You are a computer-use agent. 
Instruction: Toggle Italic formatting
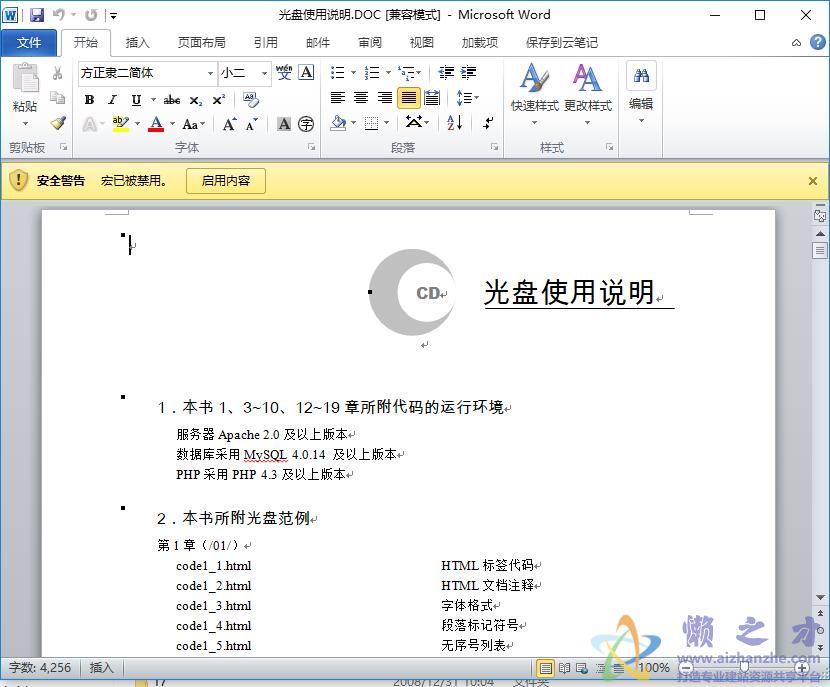(112, 100)
